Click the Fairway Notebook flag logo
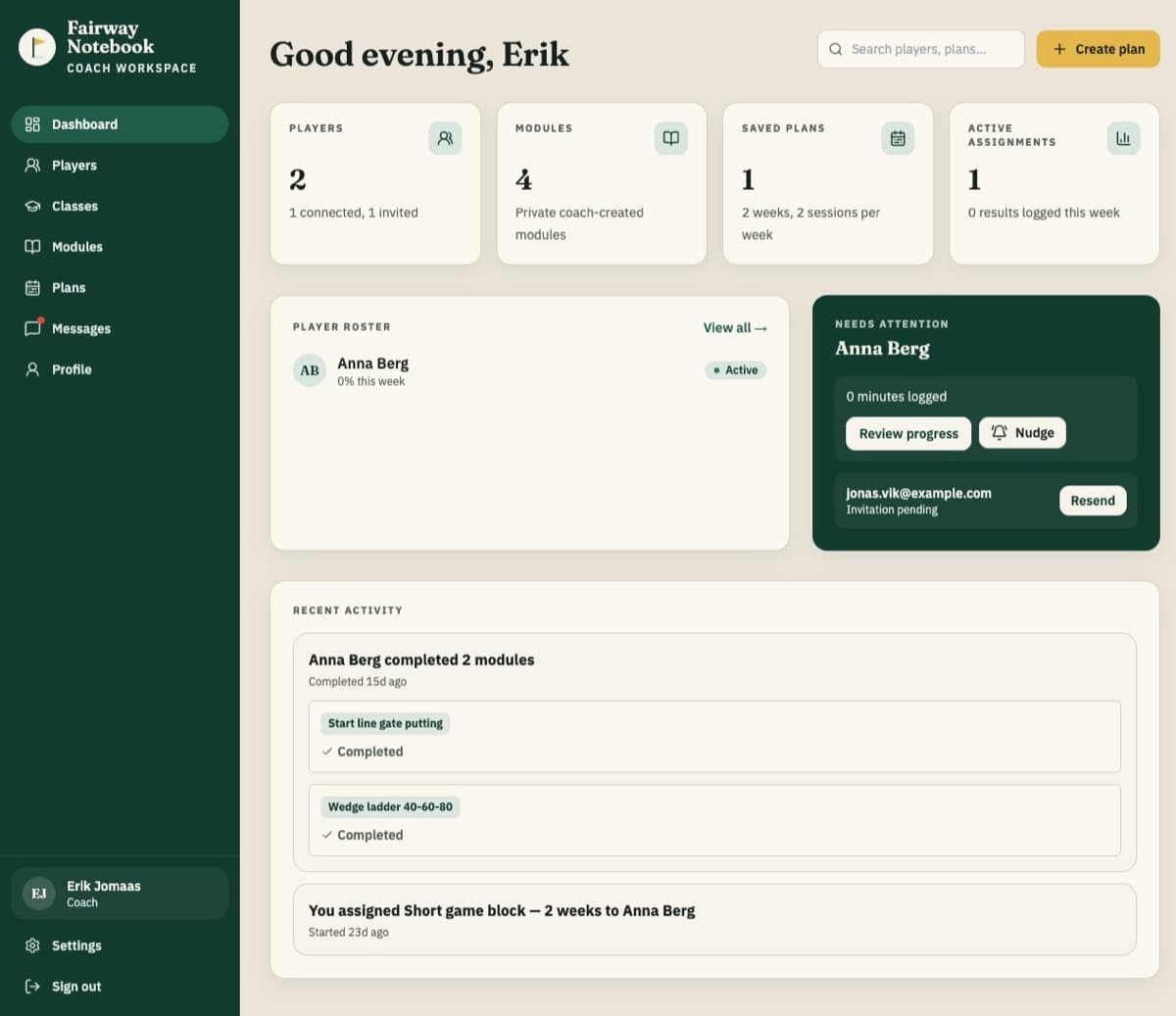1176x1016 pixels. coord(37,47)
